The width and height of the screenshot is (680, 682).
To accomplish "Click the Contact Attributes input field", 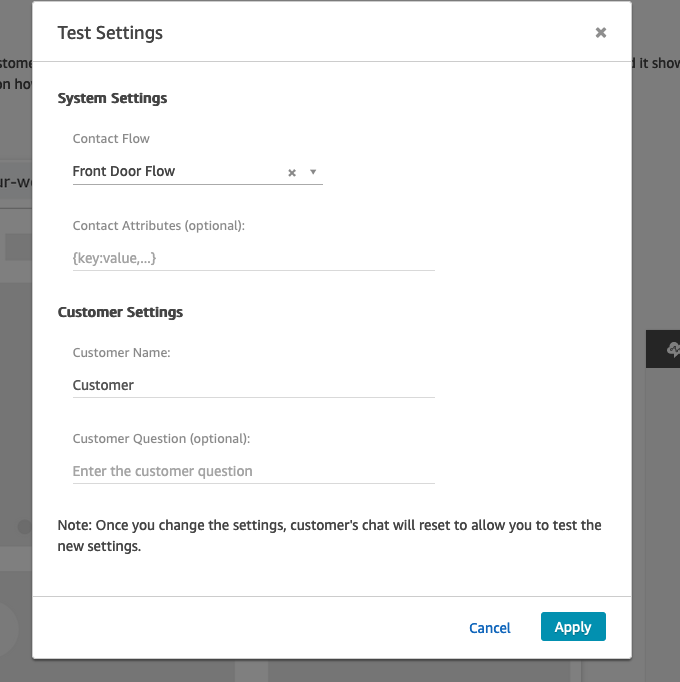I will [253, 258].
